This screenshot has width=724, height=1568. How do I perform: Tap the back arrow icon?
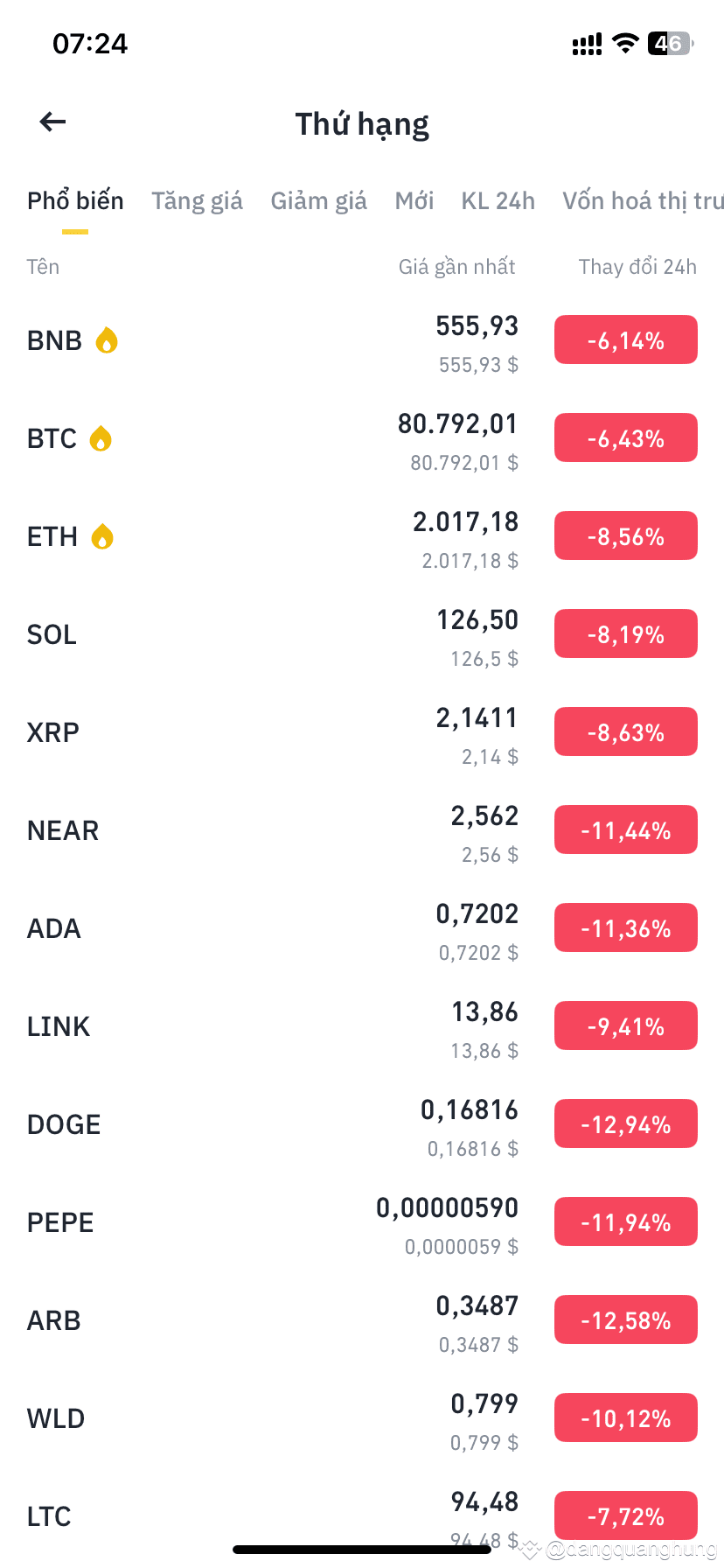tap(53, 122)
